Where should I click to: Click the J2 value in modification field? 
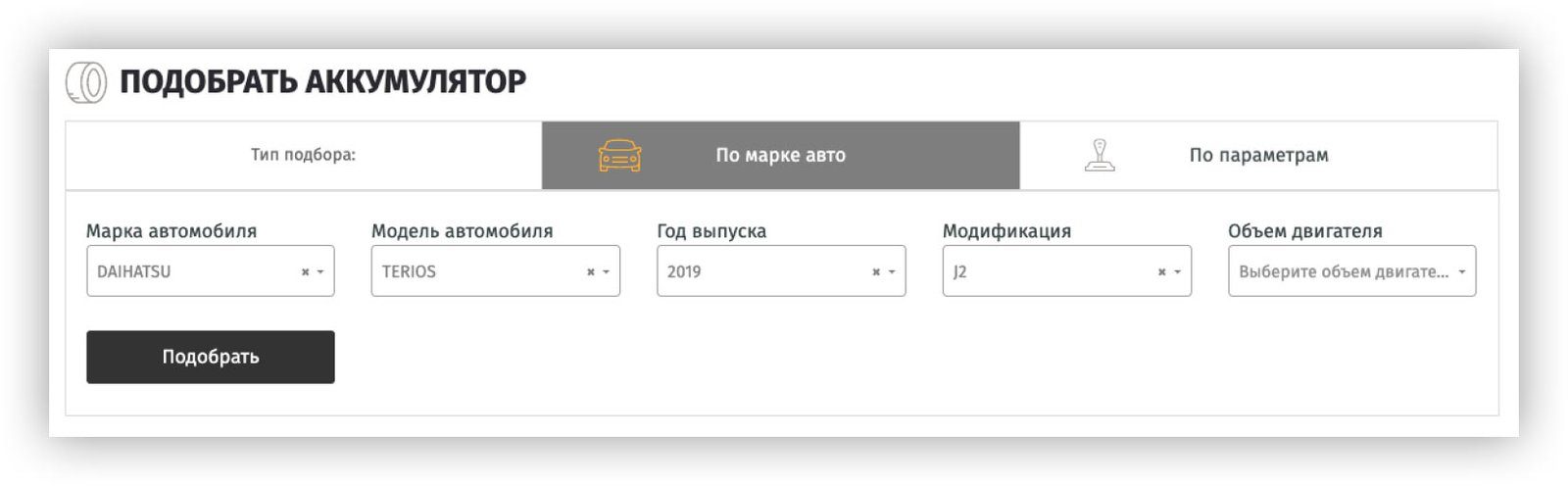tap(960, 272)
